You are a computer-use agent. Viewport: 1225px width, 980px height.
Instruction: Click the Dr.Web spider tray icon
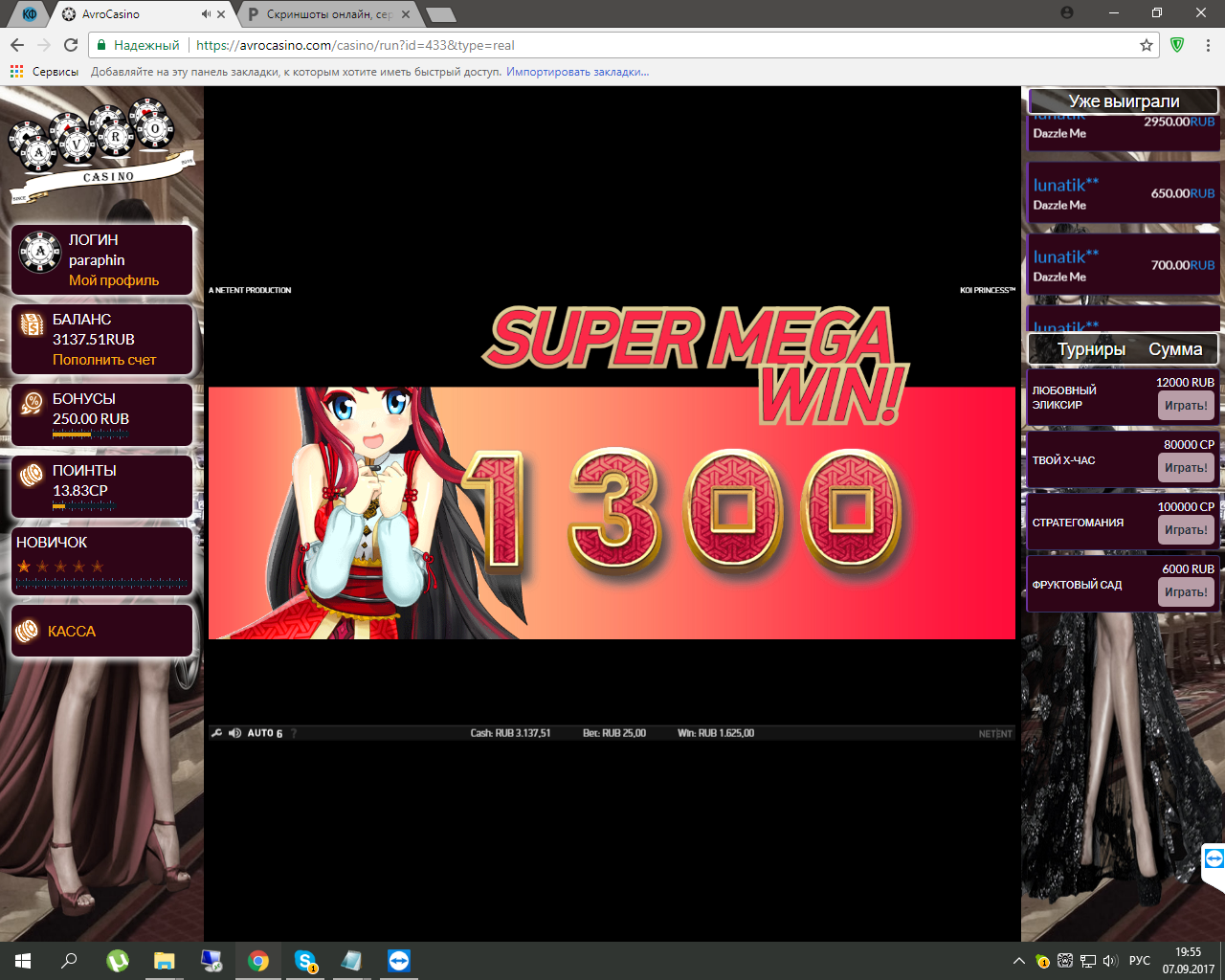coord(1065,961)
